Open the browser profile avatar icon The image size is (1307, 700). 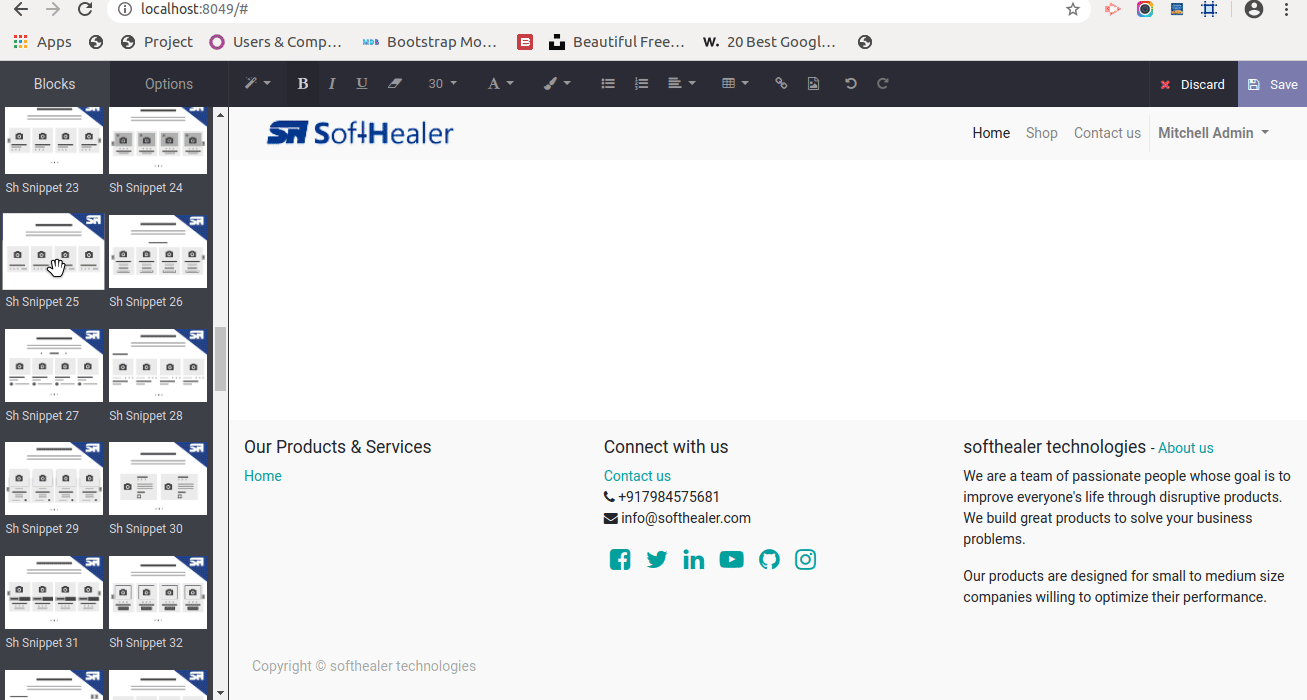[x=1253, y=9]
